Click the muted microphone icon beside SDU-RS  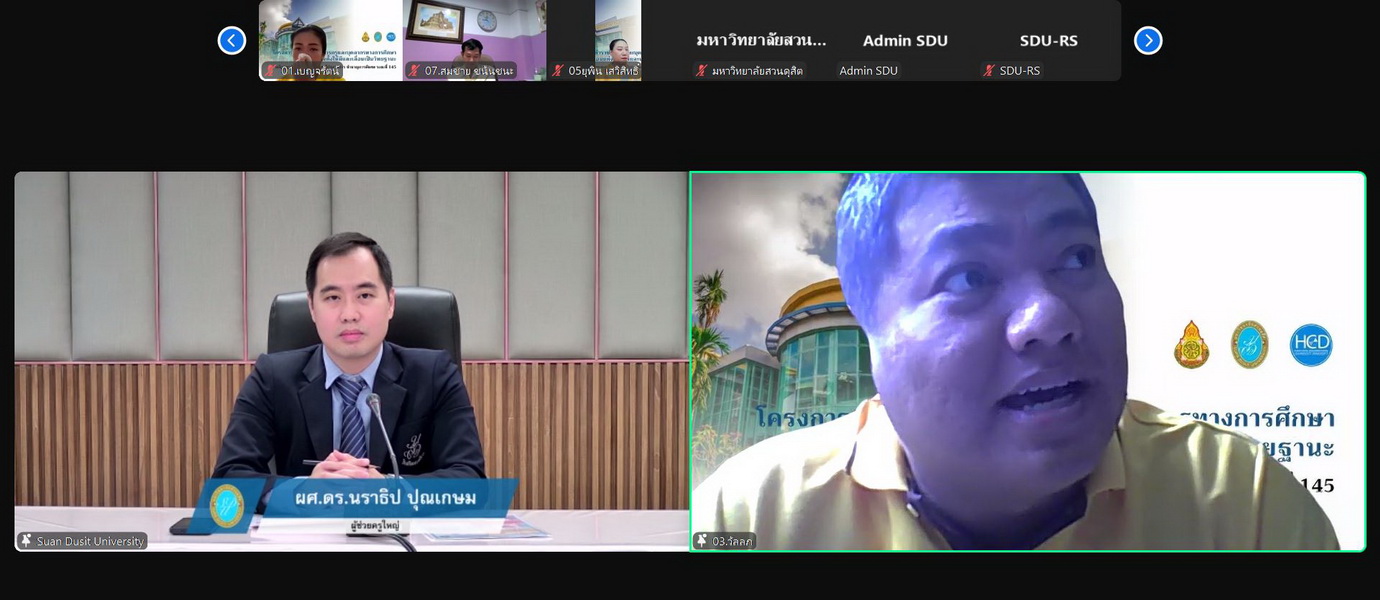pyautogui.click(x=989, y=71)
